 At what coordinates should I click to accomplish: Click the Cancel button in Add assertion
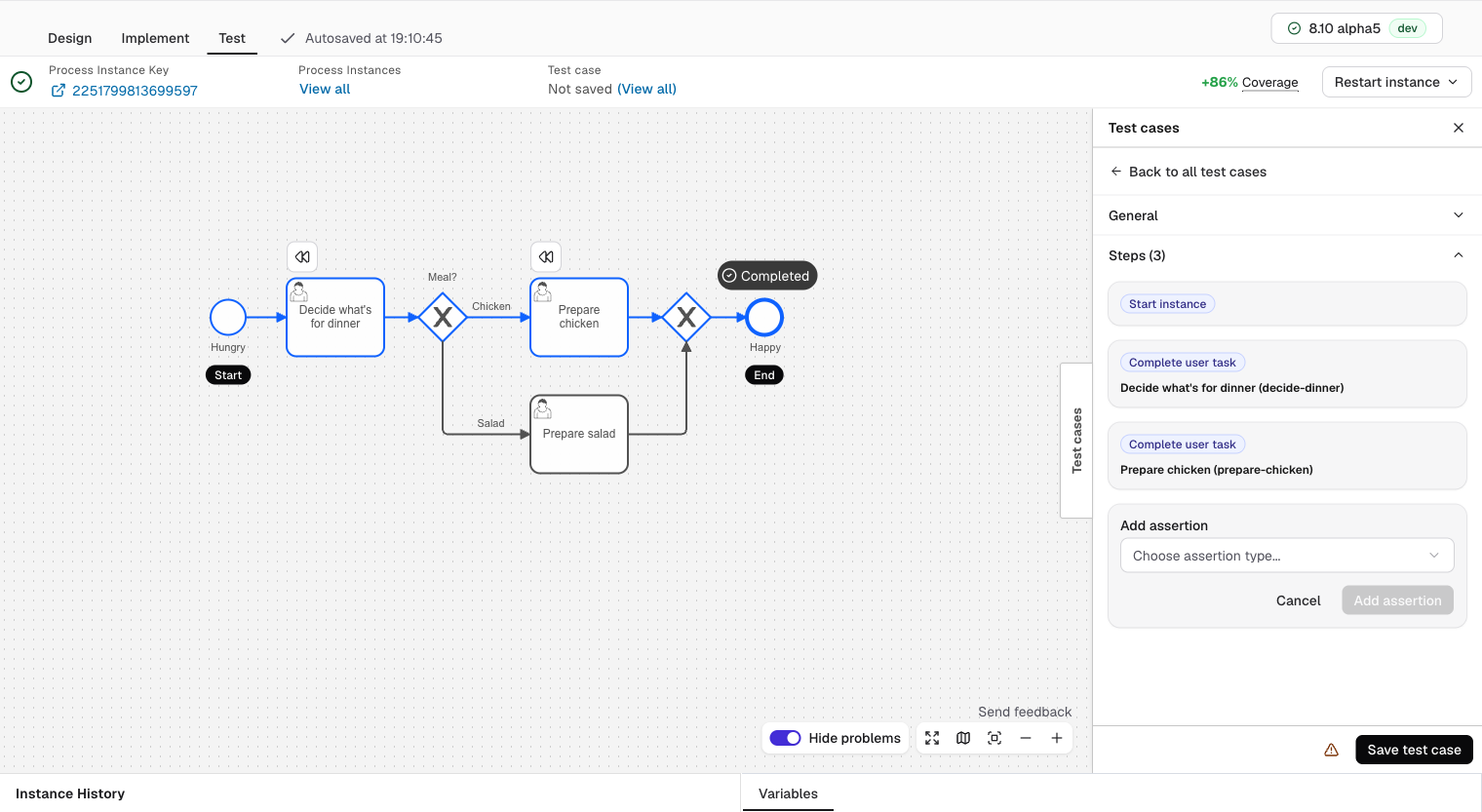point(1298,600)
